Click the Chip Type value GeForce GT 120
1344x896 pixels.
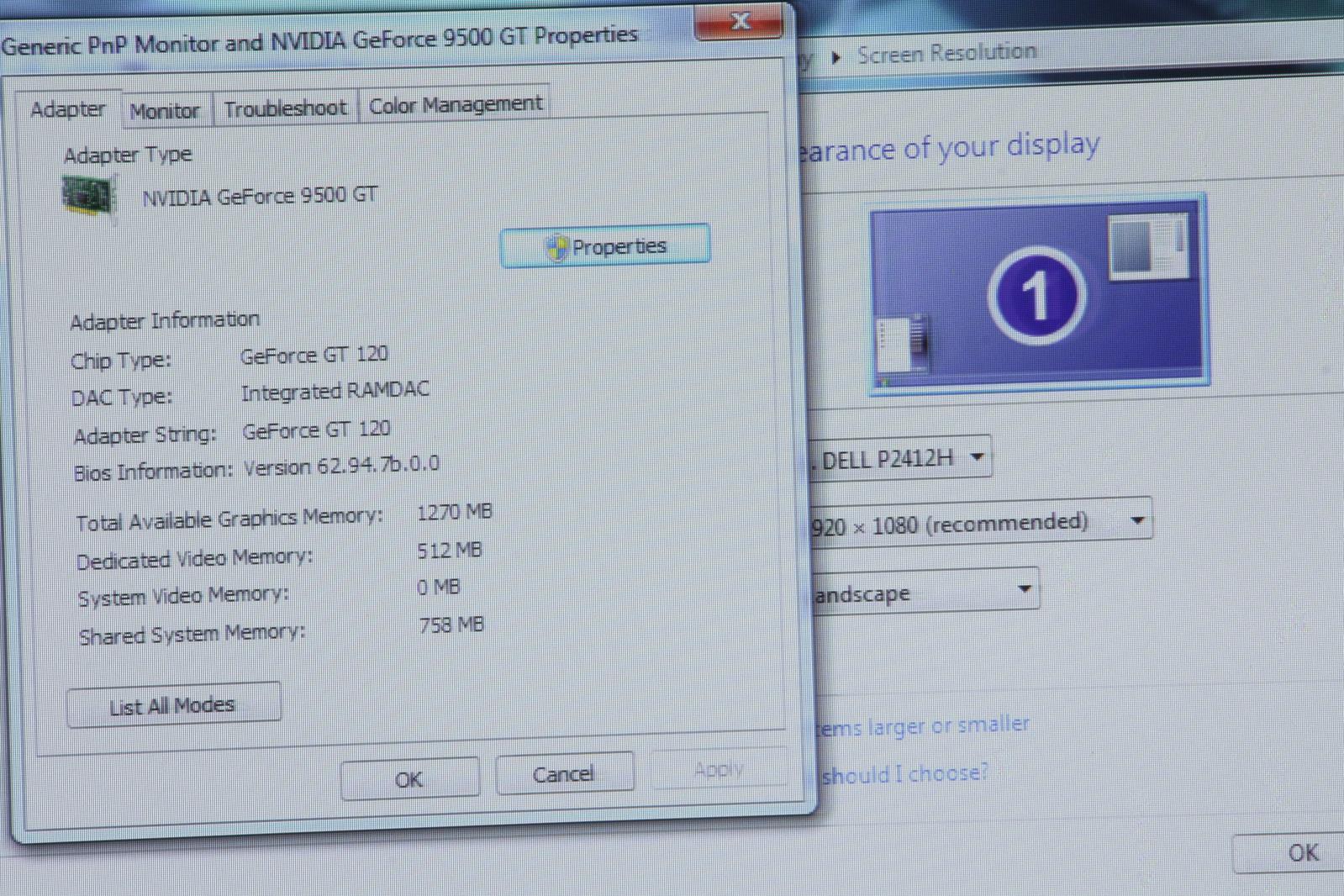[x=314, y=355]
